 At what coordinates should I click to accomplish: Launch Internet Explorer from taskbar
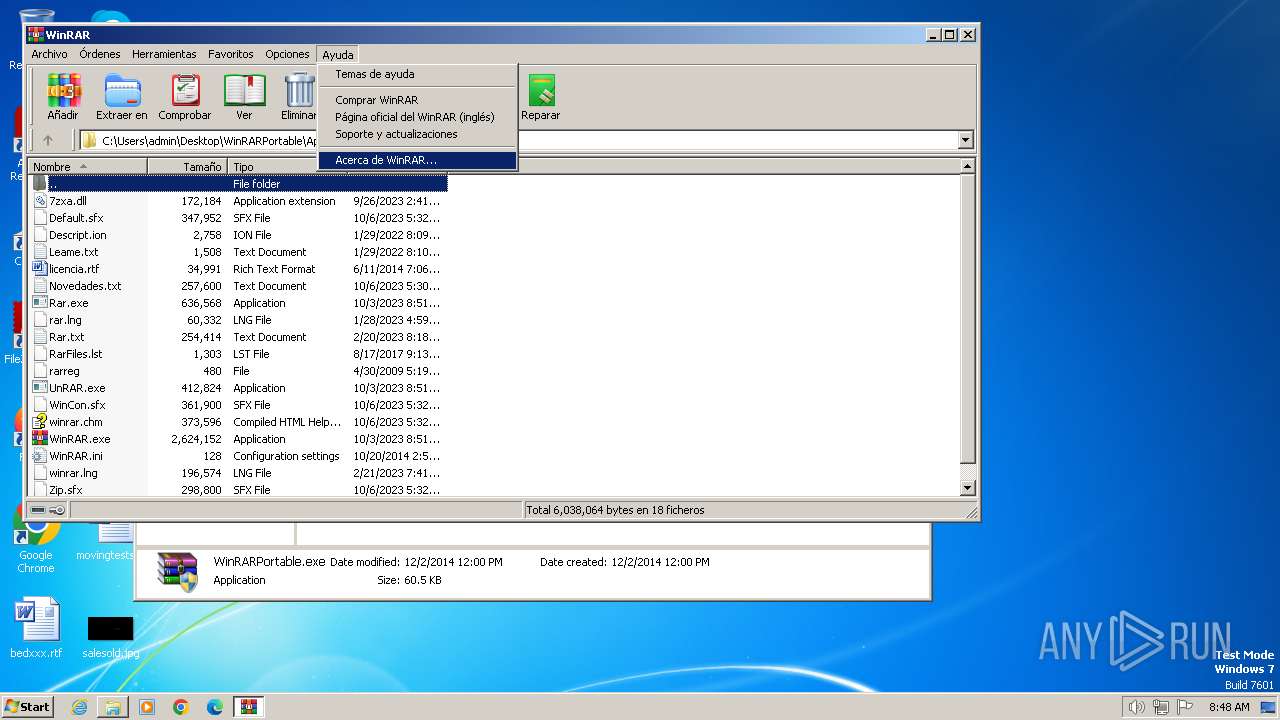click(79, 707)
